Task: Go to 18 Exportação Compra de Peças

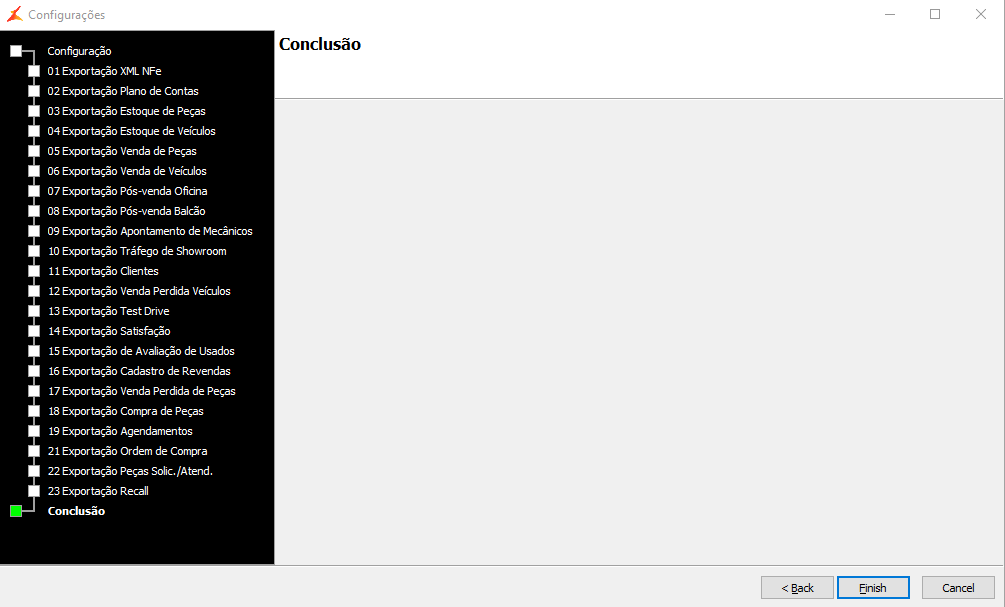Action: [x=126, y=411]
